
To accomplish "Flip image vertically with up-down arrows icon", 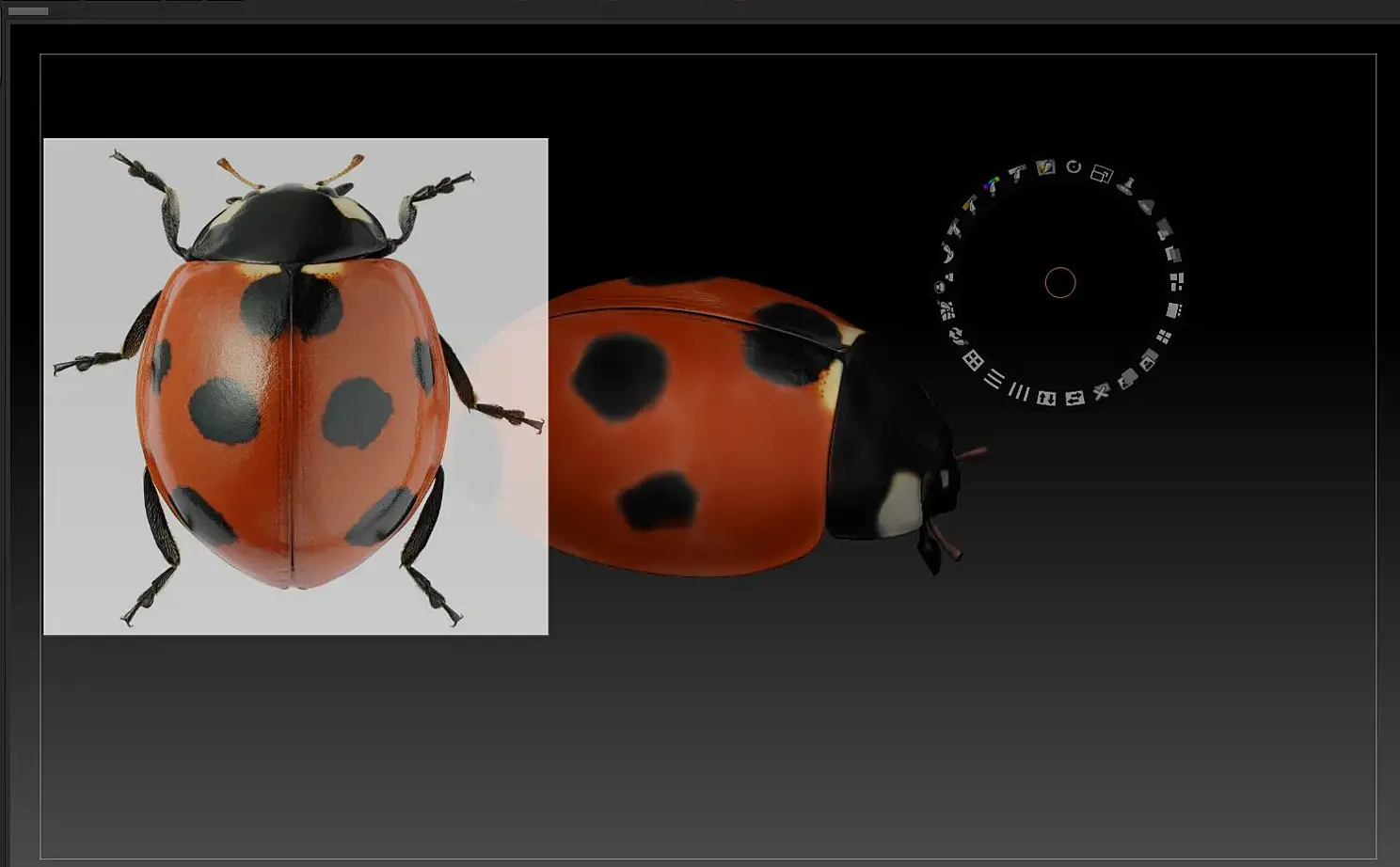I will coord(1046,398).
